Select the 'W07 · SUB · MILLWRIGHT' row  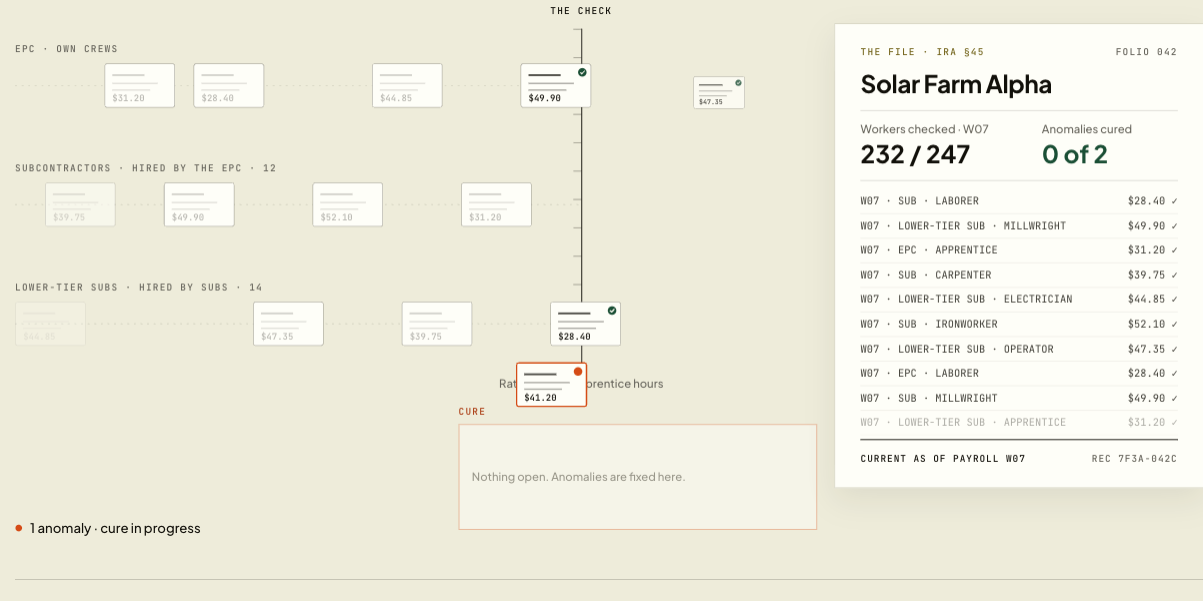[x=1019, y=398]
